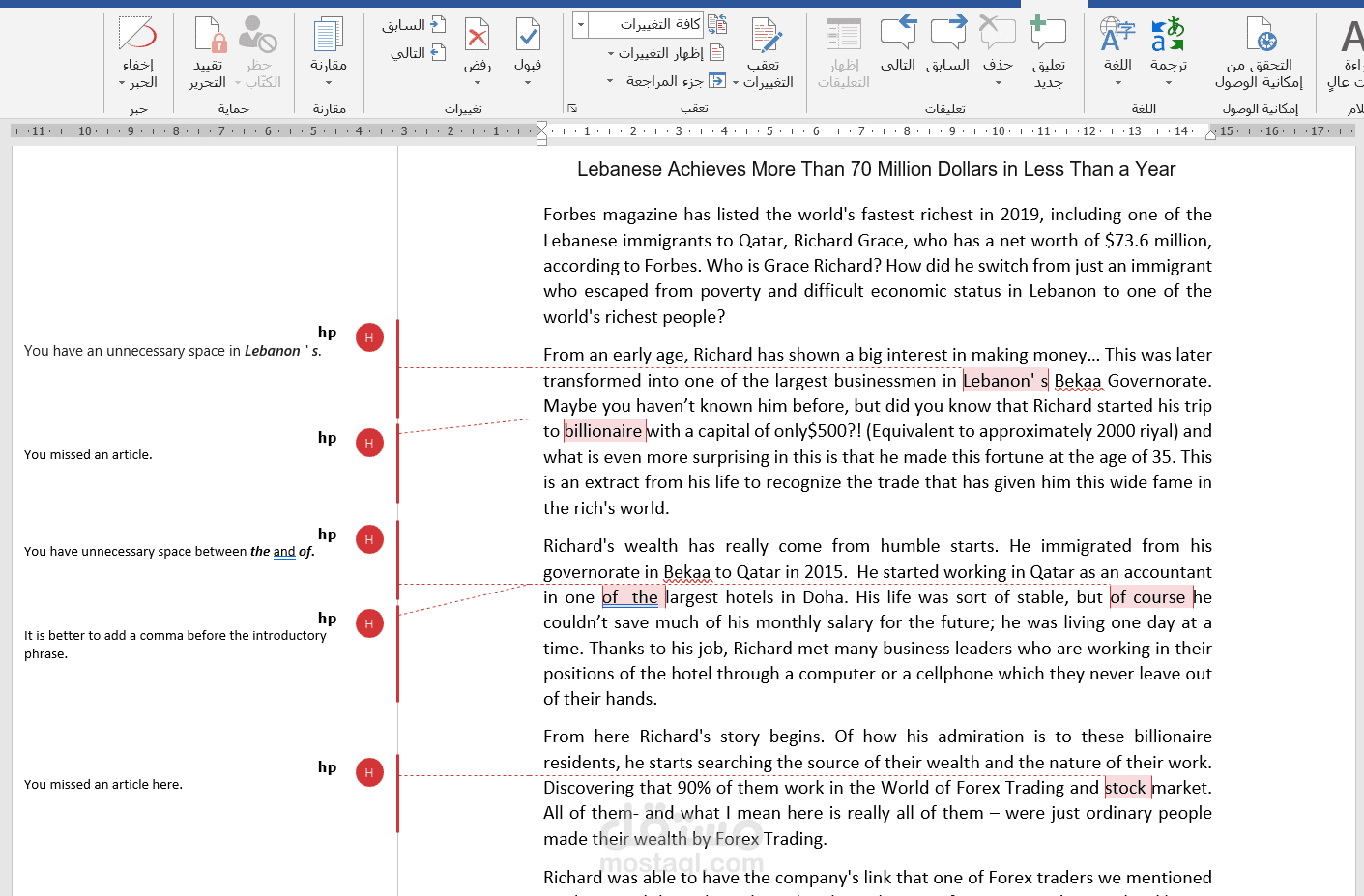Click the title 'Lebanese Achieves More Than 70 Million Dollars'
This screenshot has height=896, width=1364.
[877, 169]
